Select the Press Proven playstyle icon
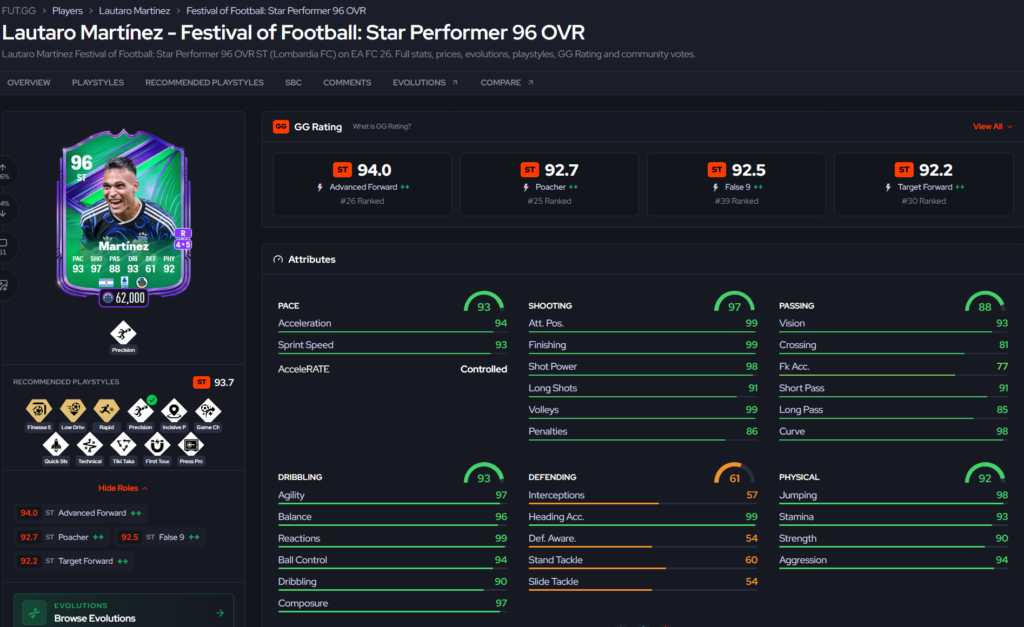This screenshot has height=627, width=1024. click(x=191, y=445)
